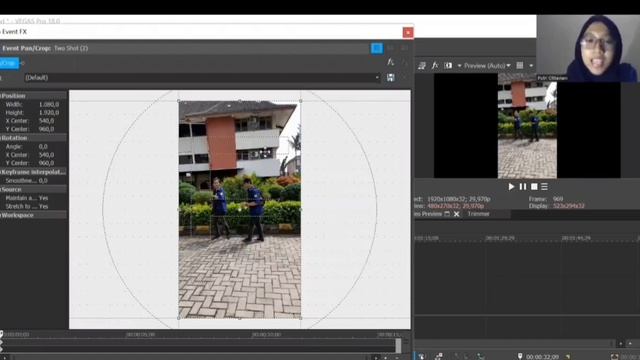The width and height of the screenshot is (640, 360).
Task: Click the active blue Crop chain button
Action: pyautogui.click(x=9, y=63)
